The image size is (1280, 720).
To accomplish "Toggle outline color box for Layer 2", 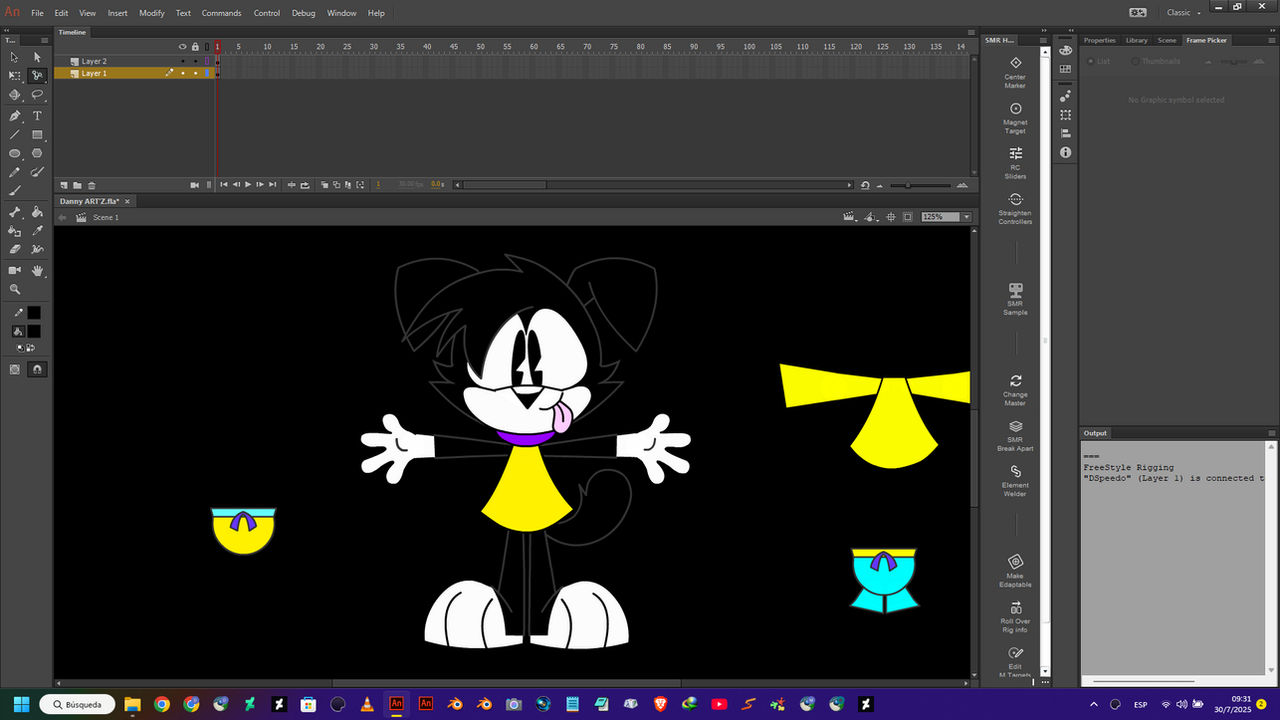I will (207, 61).
